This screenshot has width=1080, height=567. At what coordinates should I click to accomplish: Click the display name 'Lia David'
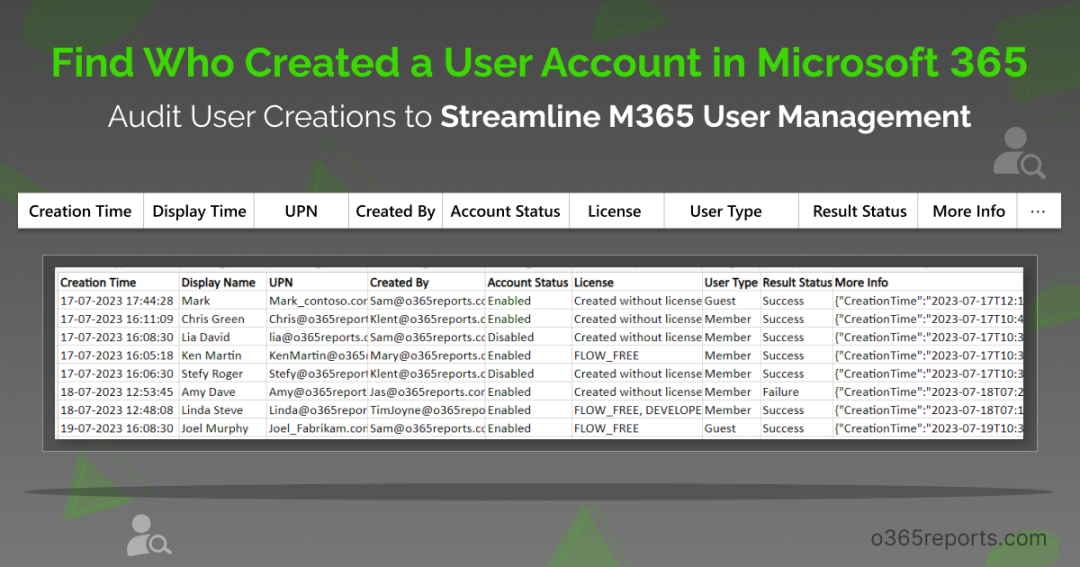[x=205, y=337]
